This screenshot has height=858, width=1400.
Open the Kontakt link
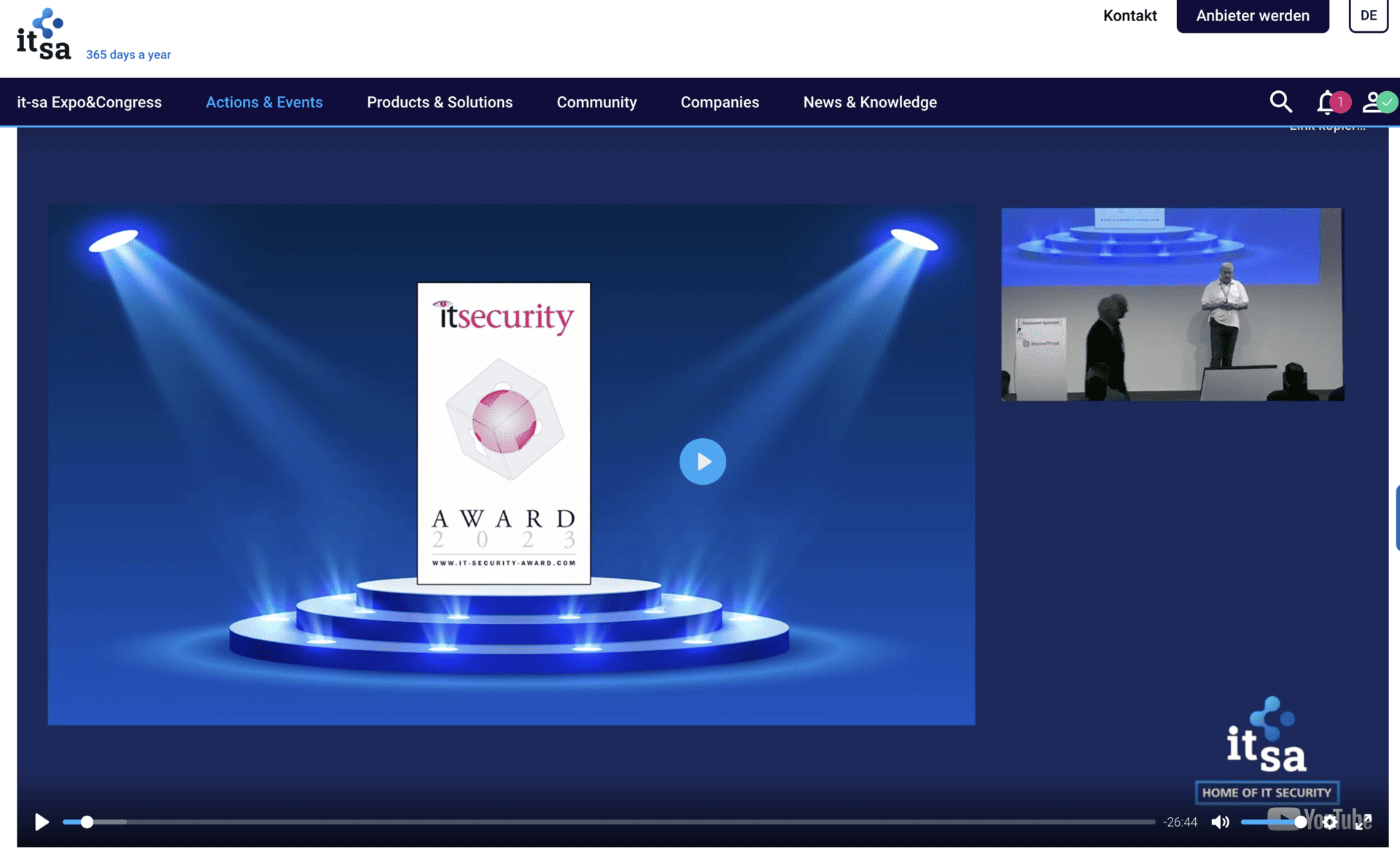point(1129,15)
